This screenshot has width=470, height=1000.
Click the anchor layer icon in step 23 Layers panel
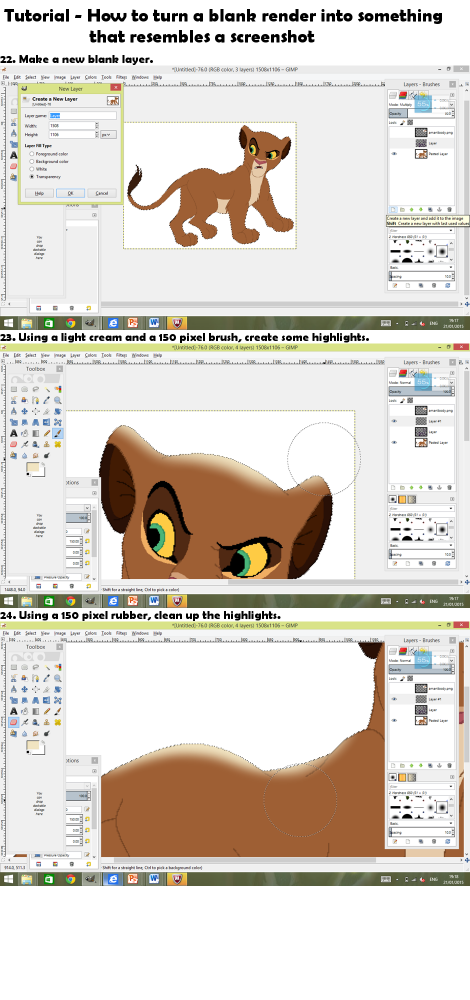tap(439, 487)
